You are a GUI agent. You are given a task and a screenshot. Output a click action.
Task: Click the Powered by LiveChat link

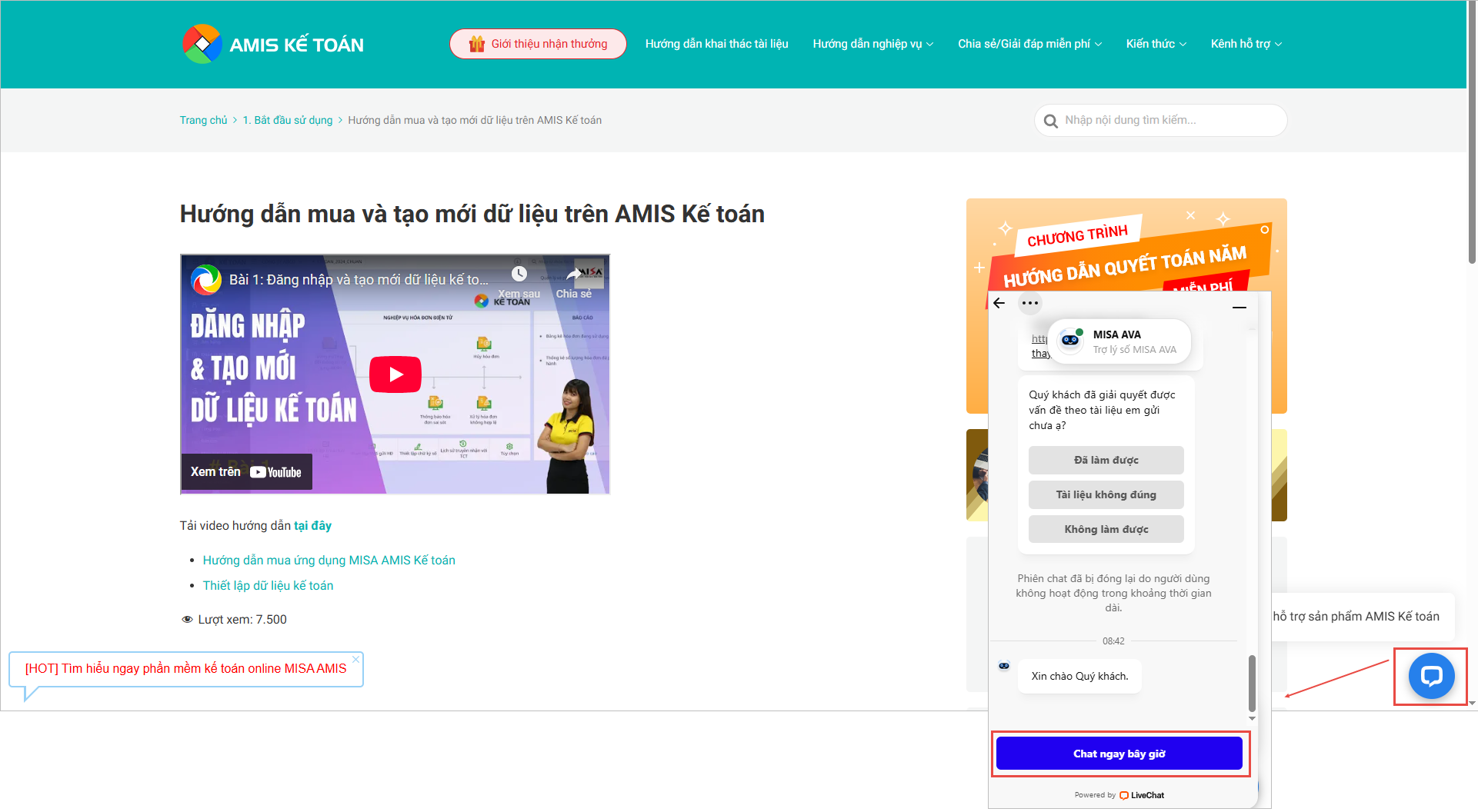pyautogui.click(x=1119, y=796)
